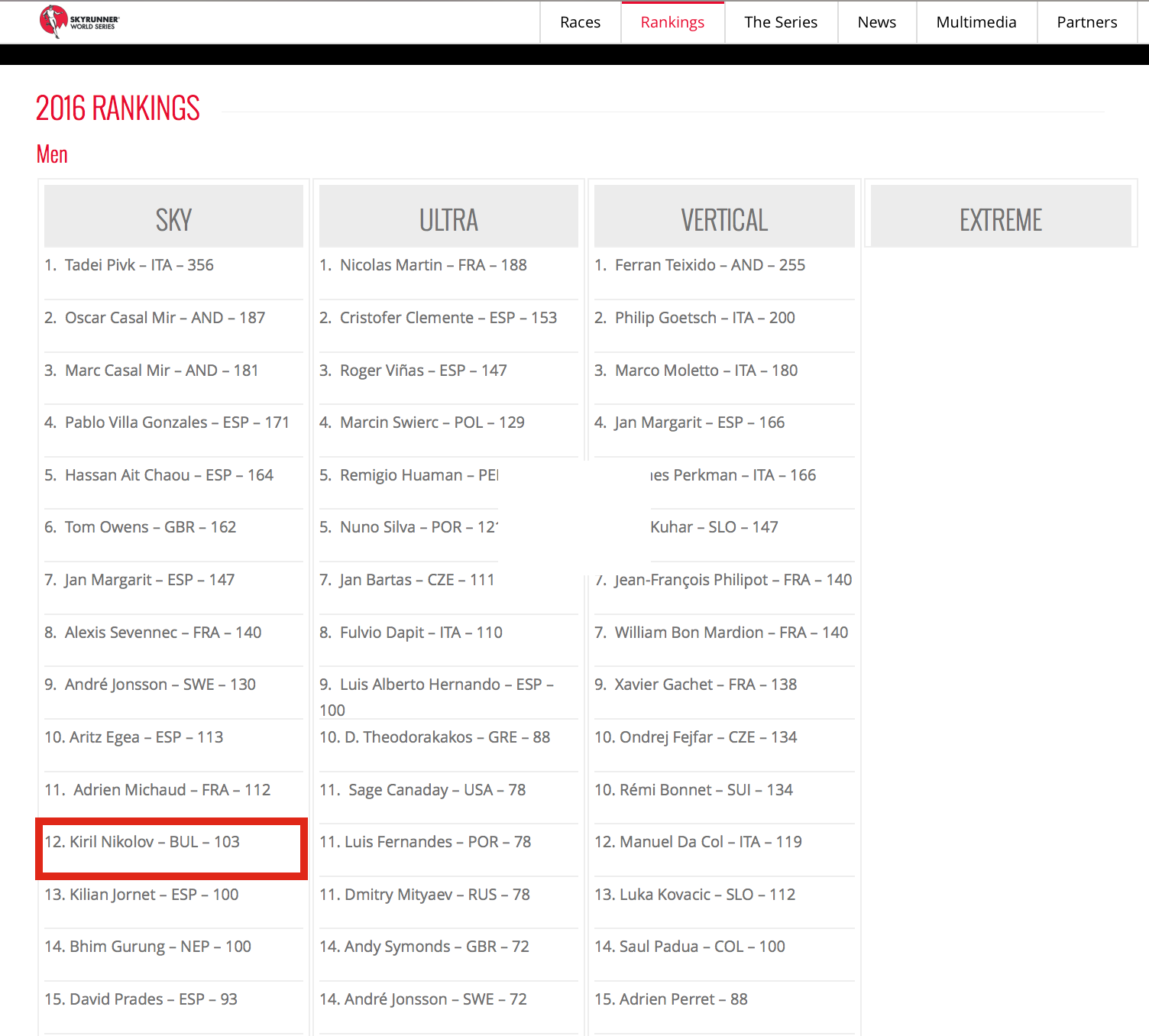Go to the News section
The width and height of the screenshot is (1149, 1036).
pyautogui.click(x=876, y=22)
